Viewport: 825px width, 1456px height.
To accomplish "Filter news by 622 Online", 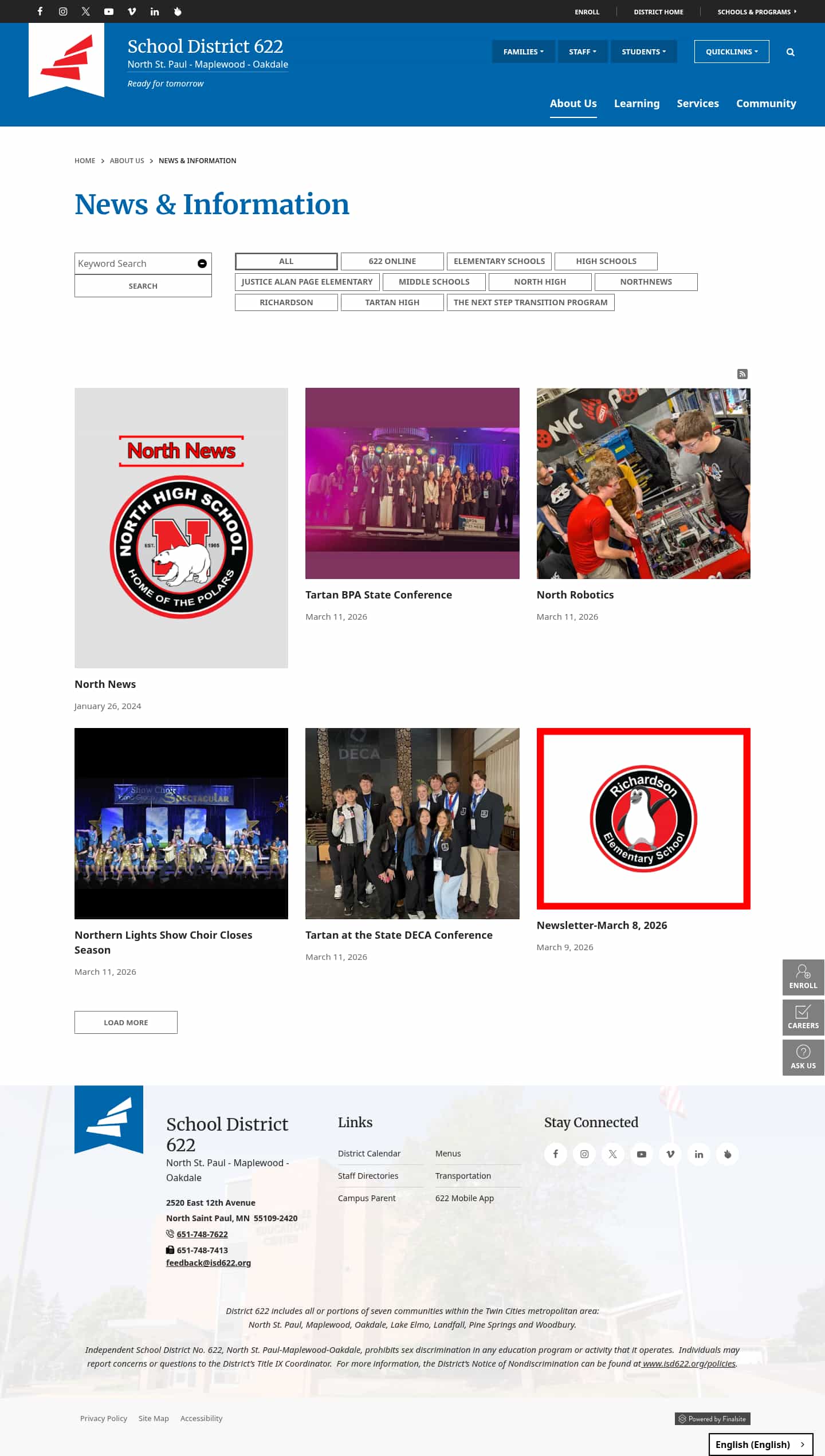I will tap(392, 261).
